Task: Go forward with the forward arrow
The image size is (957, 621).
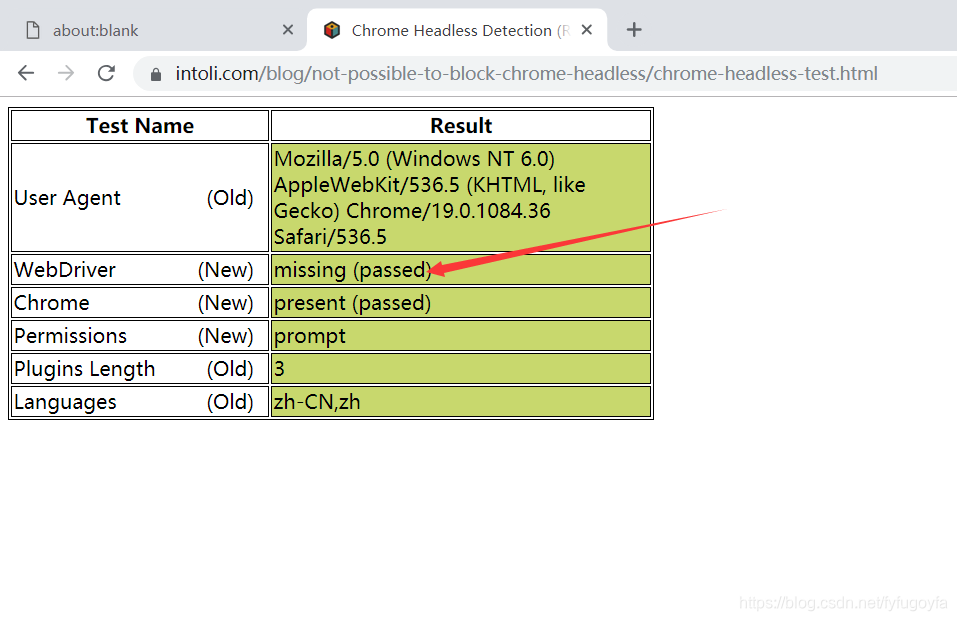Action: coord(66,73)
